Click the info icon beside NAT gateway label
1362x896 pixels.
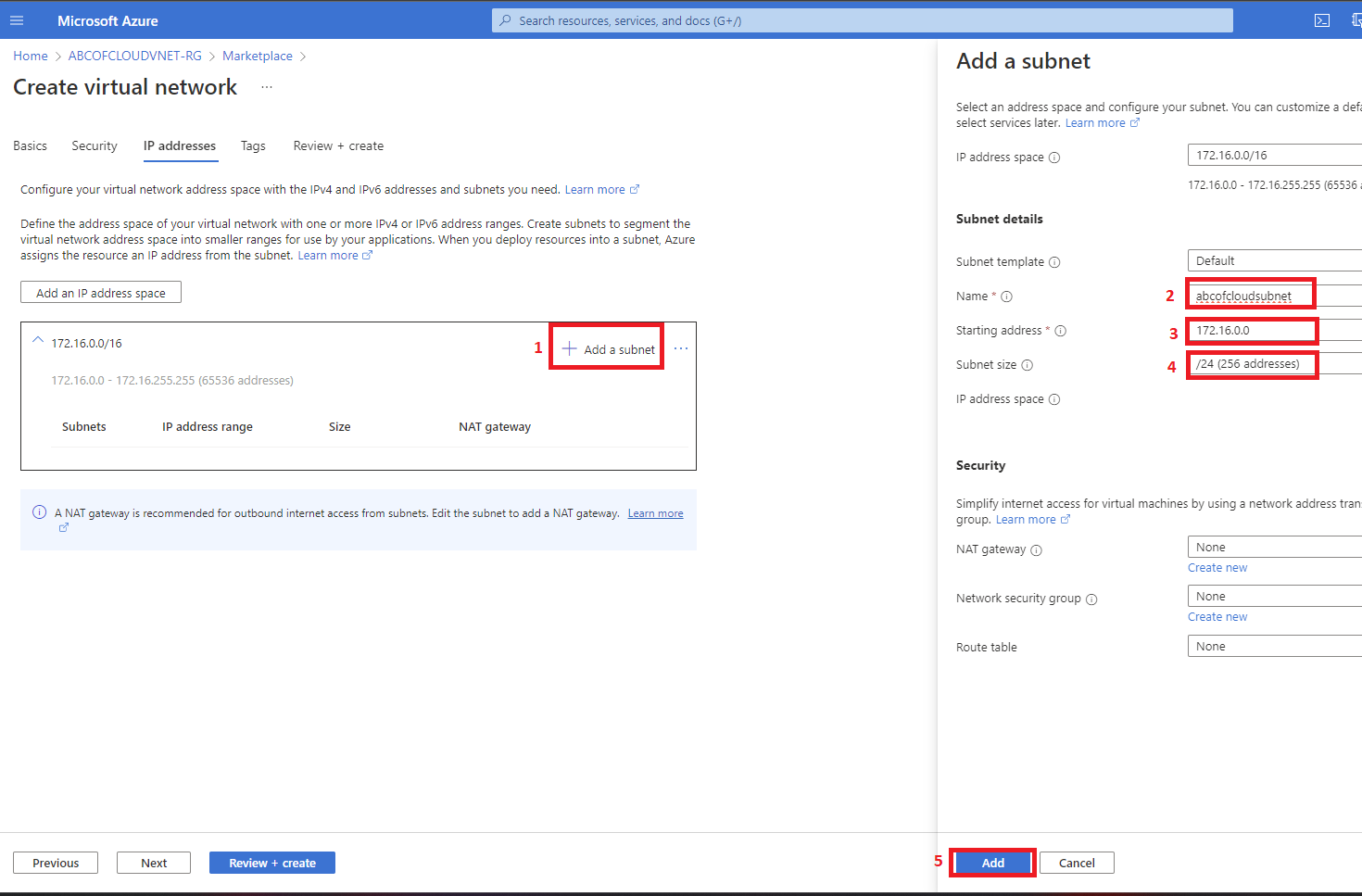pos(1036,549)
